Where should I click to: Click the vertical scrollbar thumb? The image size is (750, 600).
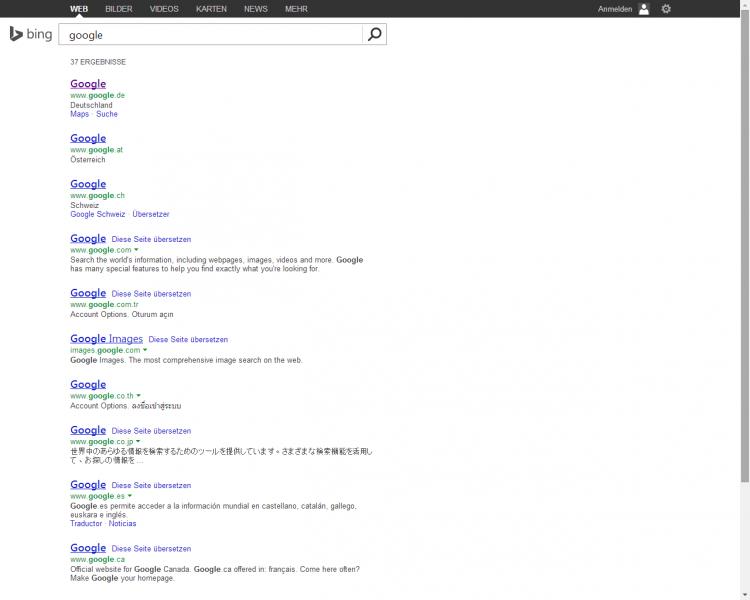pyautogui.click(x=745, y=246)
